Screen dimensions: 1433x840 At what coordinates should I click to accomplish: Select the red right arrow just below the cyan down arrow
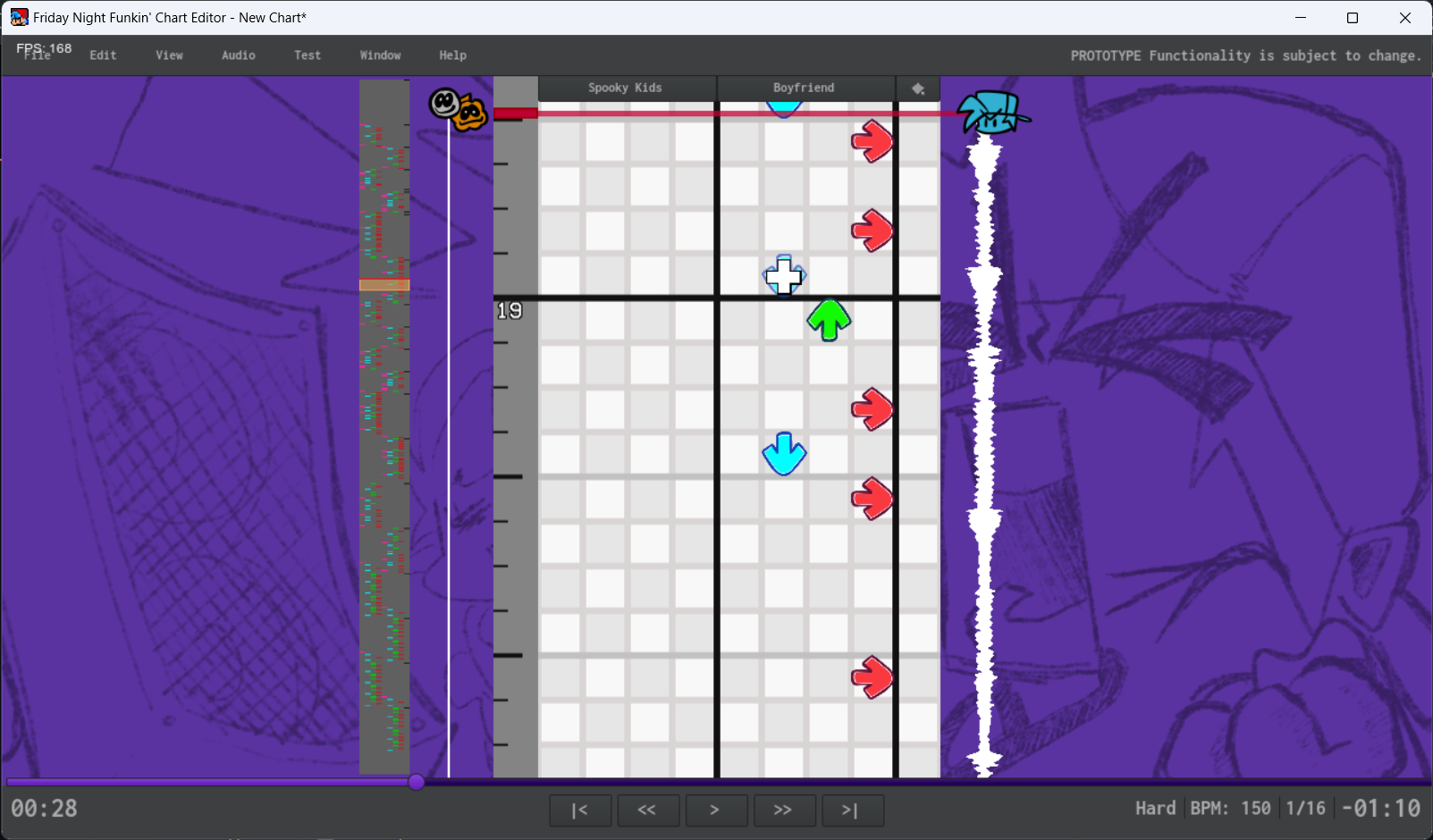point(872,499)
